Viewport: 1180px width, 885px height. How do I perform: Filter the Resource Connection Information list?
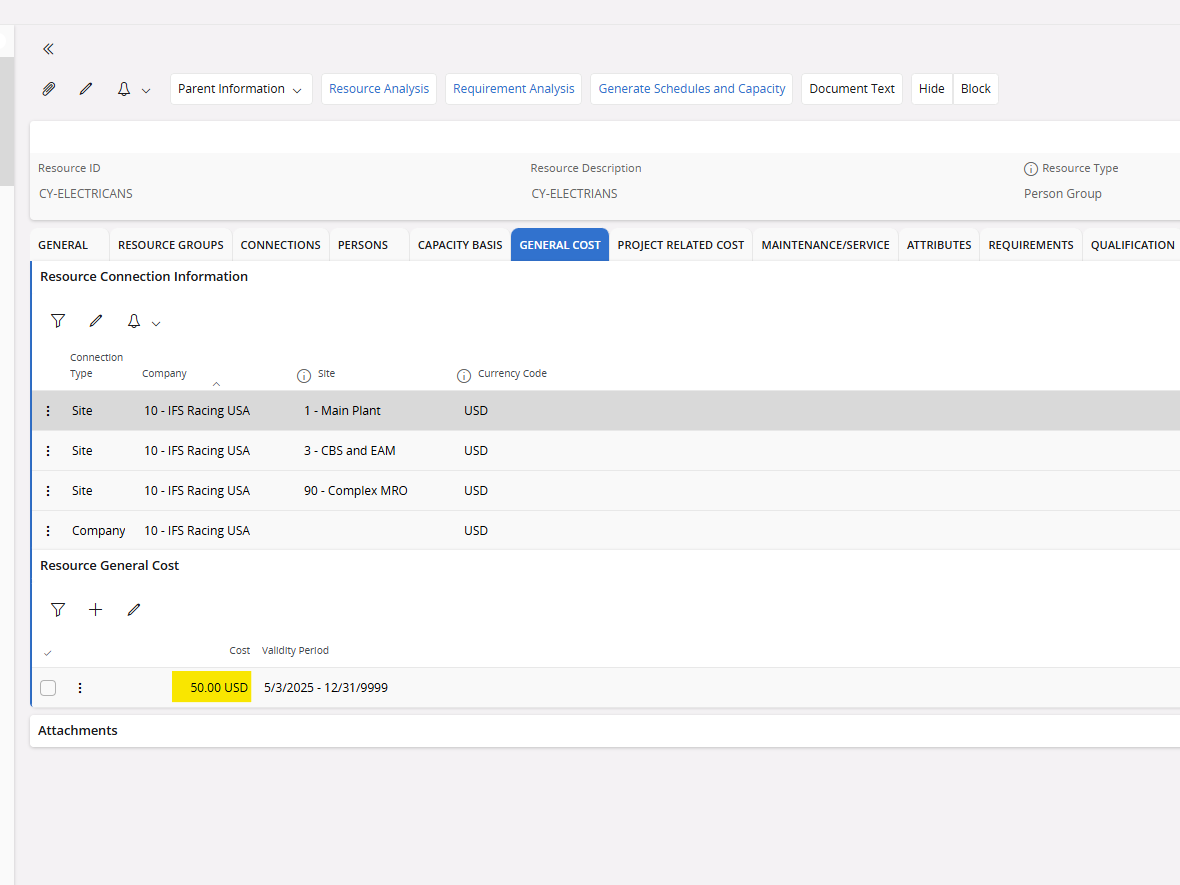click(58, 321)
